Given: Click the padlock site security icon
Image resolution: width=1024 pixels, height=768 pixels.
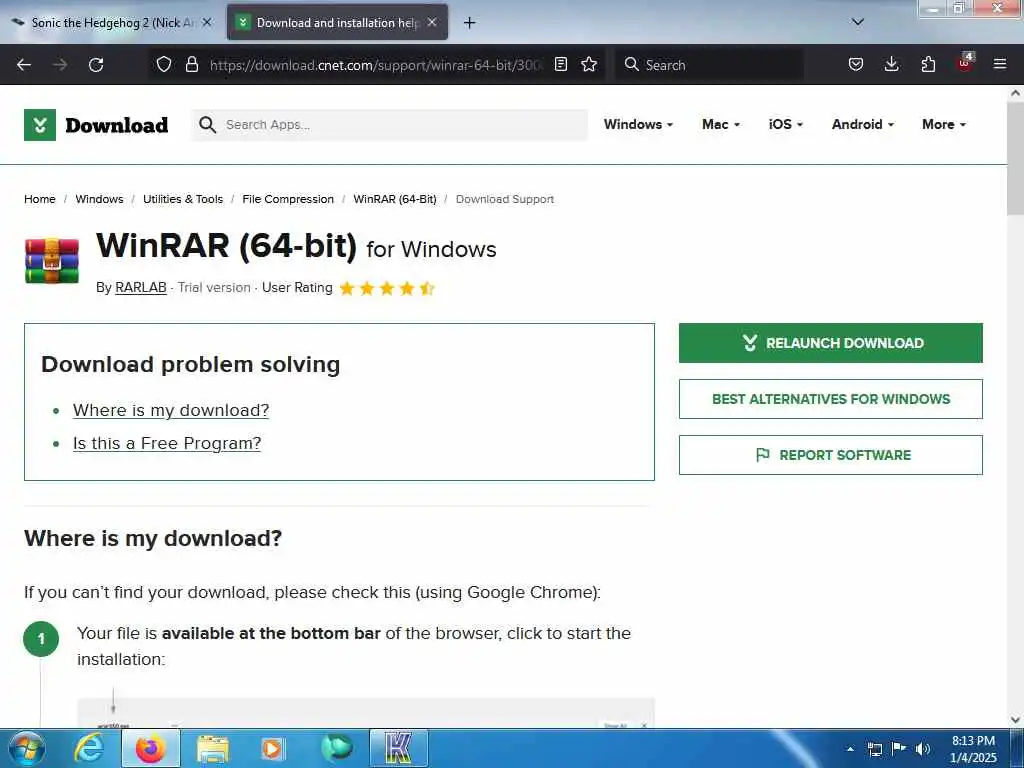Looking at the screenshot, I should (191, 64).
